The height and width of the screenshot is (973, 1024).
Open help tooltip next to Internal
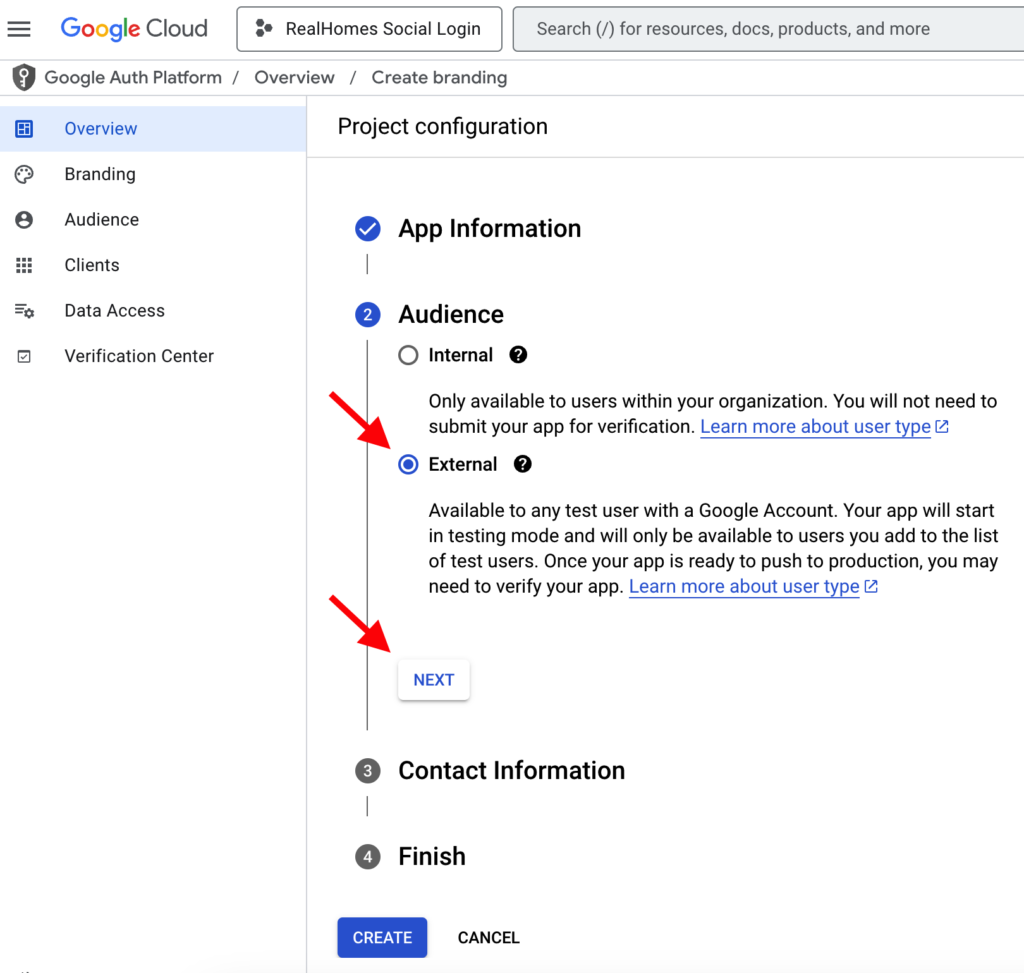point(519,355)
